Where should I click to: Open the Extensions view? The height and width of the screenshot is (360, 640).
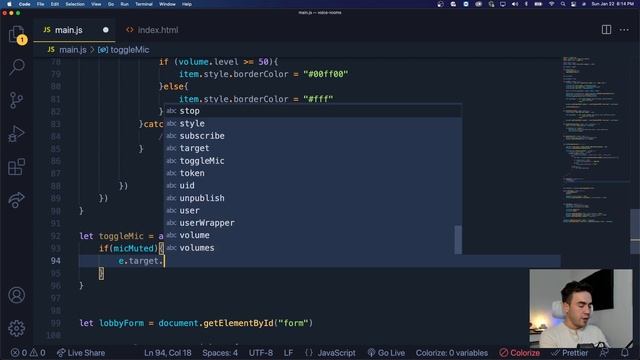(x=17, y=167)
